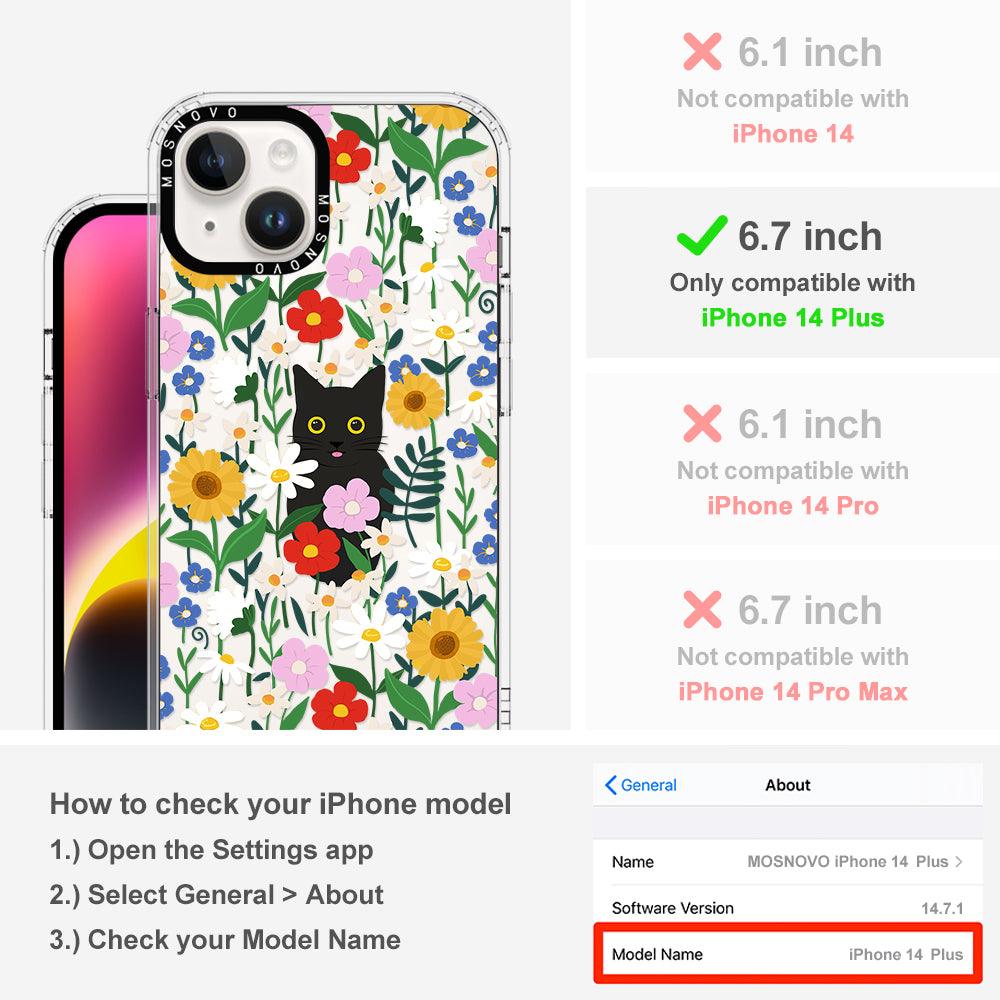Click the camera flash on the phone
The width and height of the screenshot is (1000, 1000).
pyautogui.click(x=282, y=153)
